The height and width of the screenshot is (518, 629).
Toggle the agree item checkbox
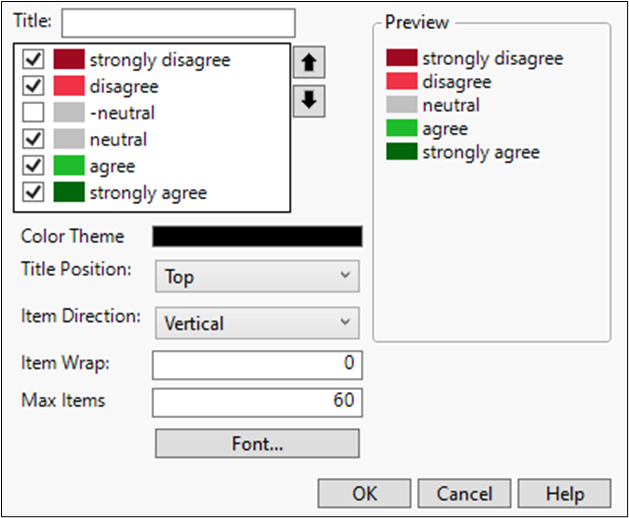pyautogui.click(x=33, y=166)
